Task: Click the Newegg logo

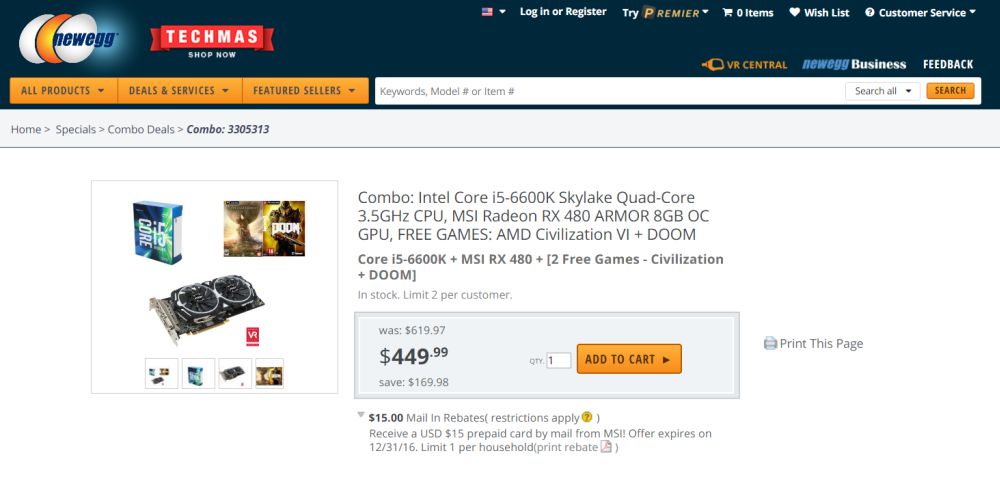Action: pyautogui.click(x=70, y=41)
